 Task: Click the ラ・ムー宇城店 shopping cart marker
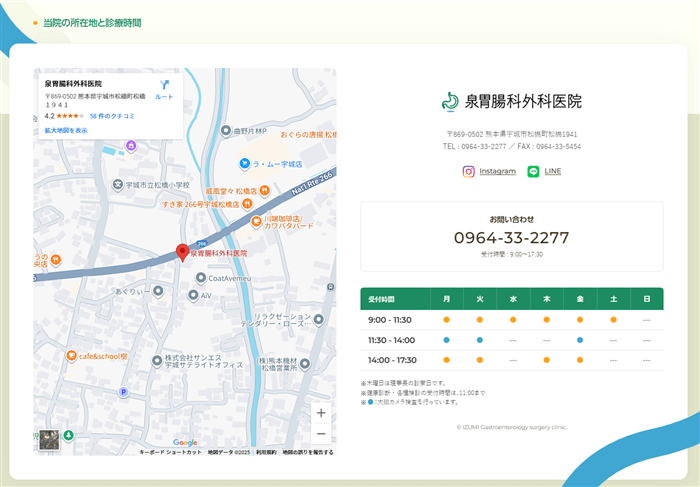point(244,164)
